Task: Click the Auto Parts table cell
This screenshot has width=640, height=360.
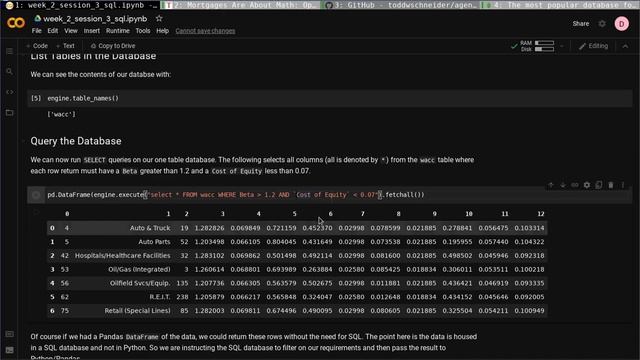Action: coord(154,242)
